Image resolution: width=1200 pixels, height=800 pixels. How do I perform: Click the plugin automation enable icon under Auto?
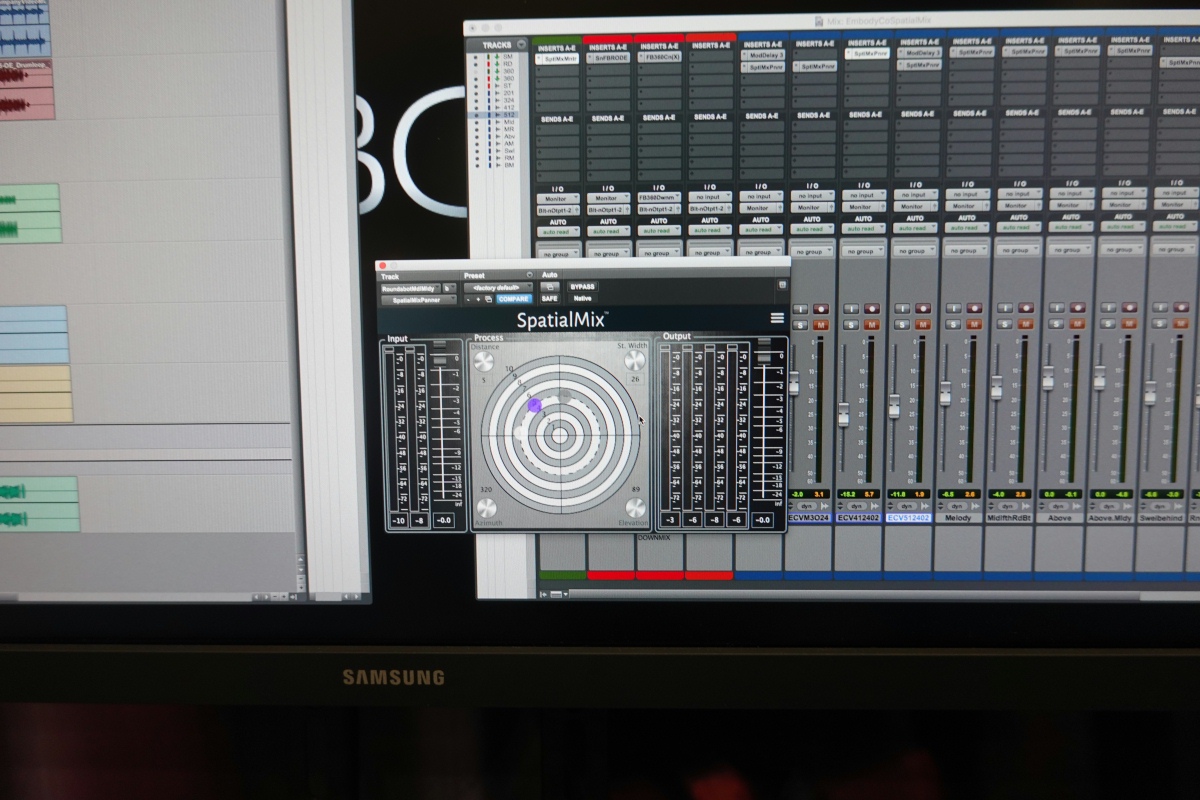point(549,287)
